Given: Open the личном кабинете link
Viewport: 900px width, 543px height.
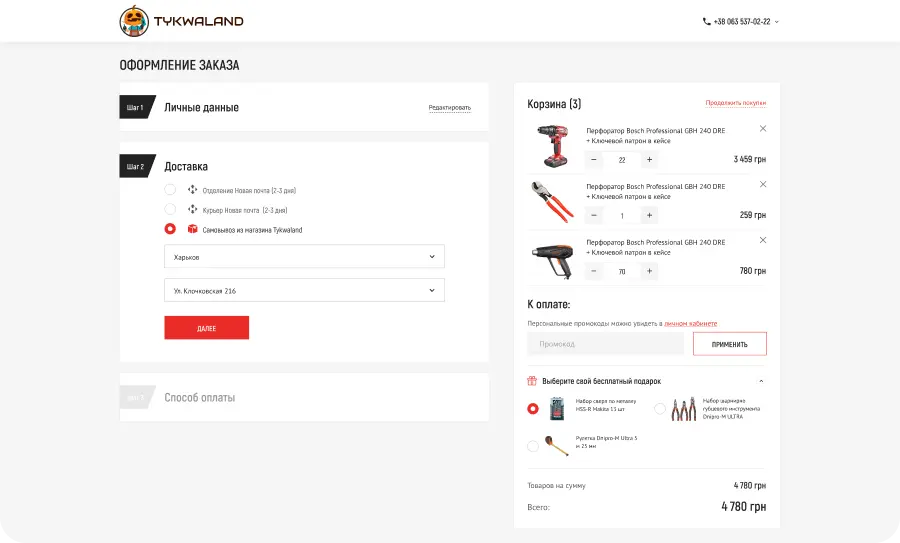Looking at the screenshot, I should 690,324.
